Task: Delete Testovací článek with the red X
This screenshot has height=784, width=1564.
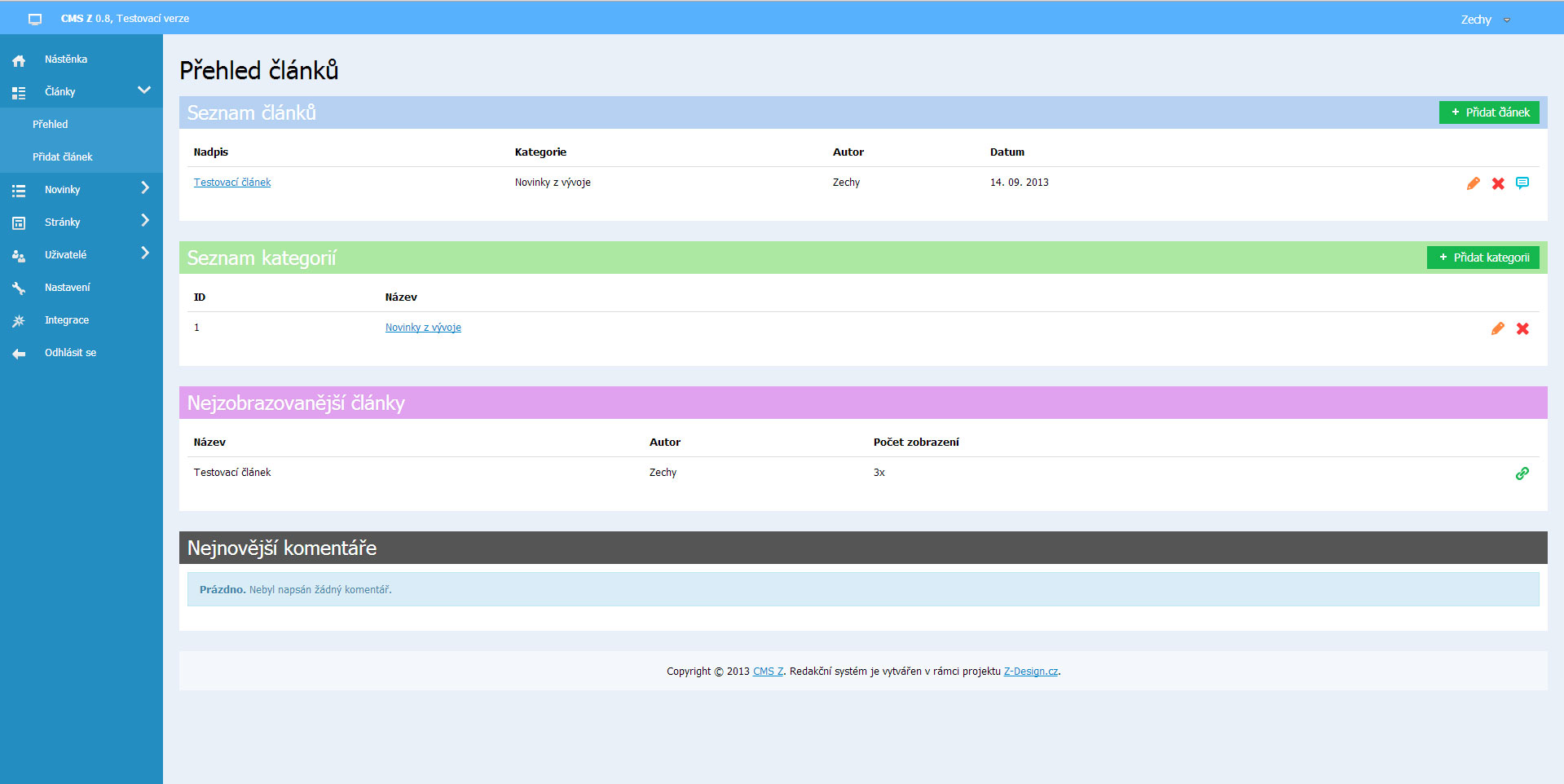Action: tap(1498, 183)
